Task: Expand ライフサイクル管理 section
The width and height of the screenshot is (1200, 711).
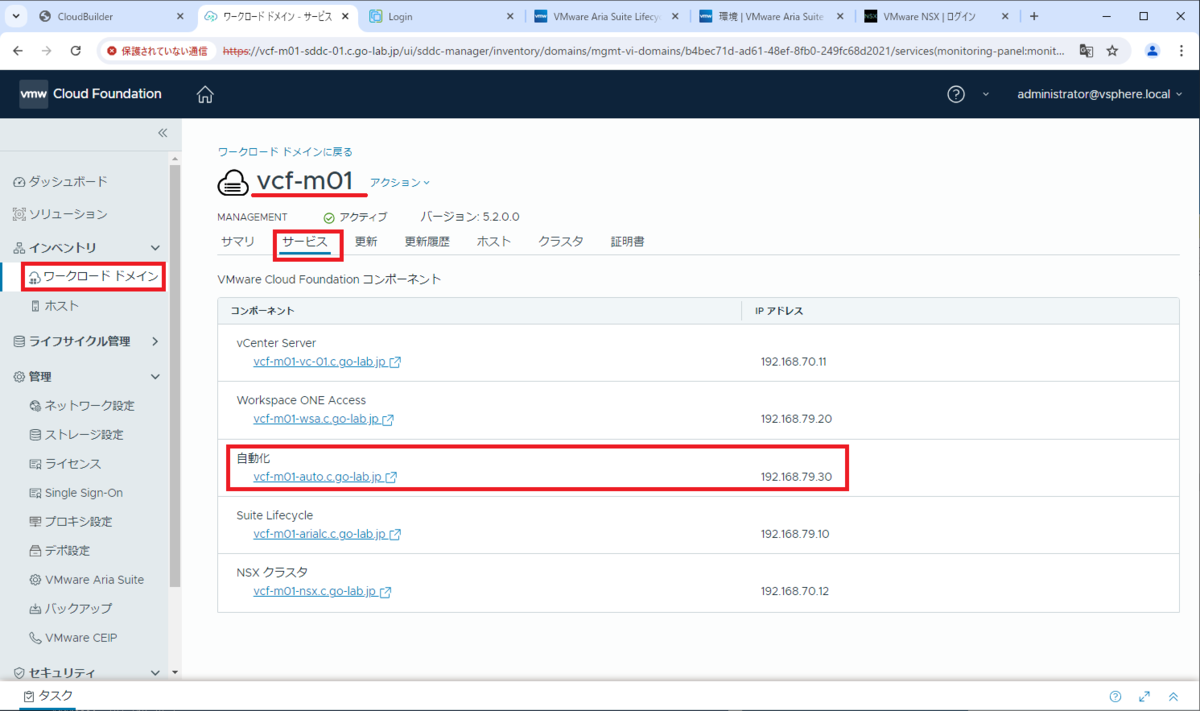Action: pos(155,341)
